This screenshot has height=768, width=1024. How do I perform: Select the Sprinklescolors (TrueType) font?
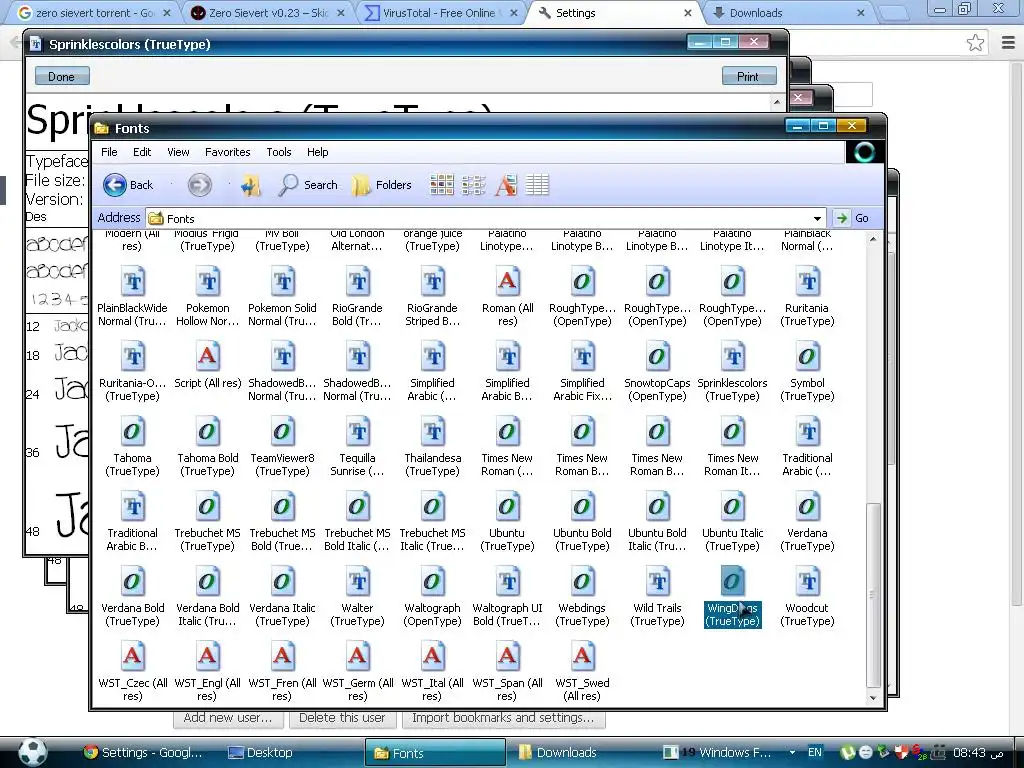point(732,371)
